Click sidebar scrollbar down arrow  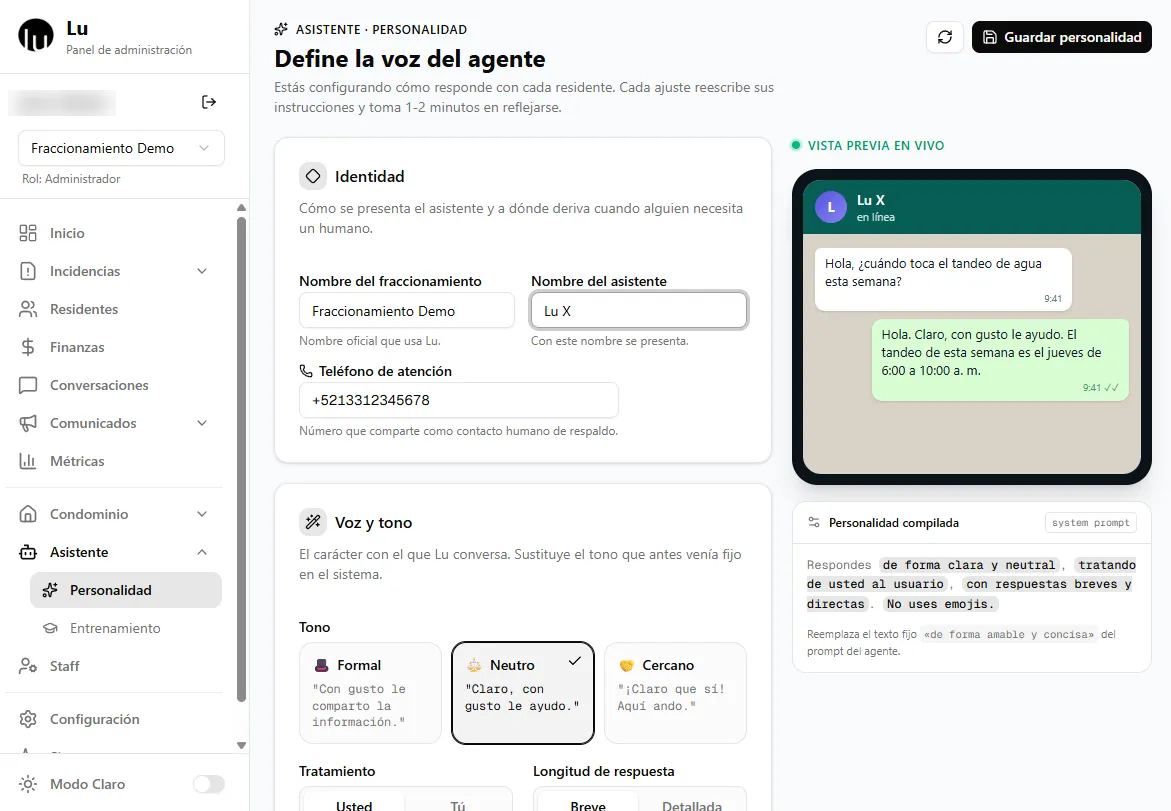[x=241, y=745]
